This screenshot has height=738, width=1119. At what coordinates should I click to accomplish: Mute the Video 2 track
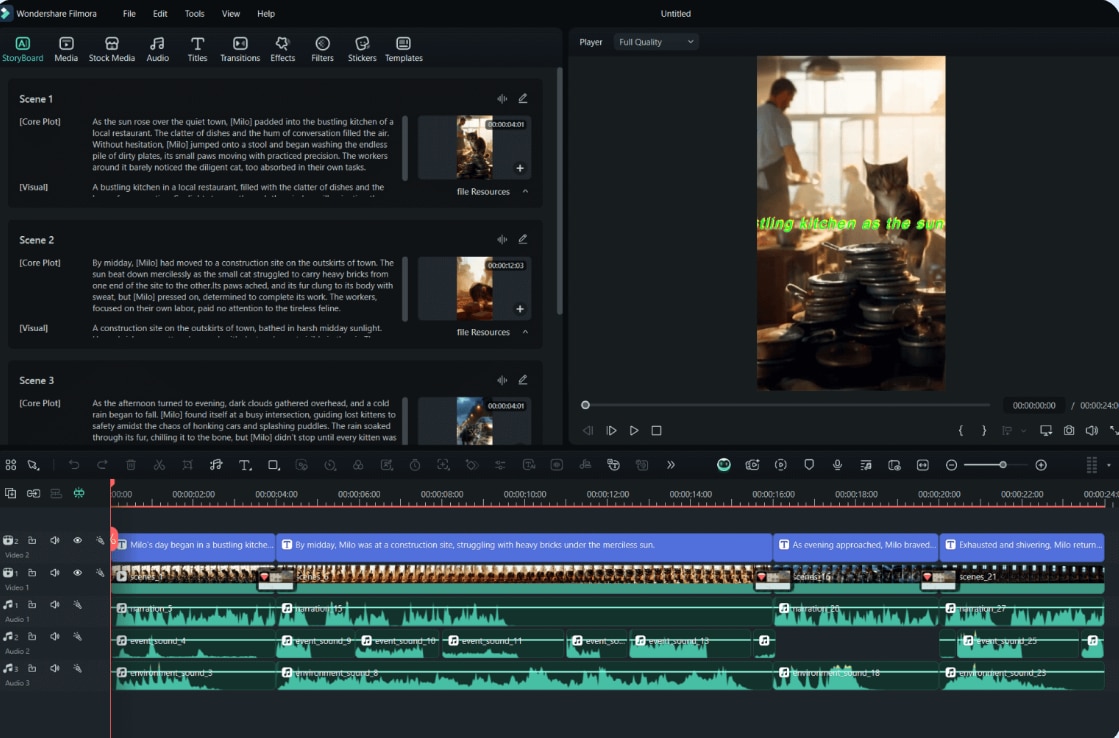(x=54, y=540)
